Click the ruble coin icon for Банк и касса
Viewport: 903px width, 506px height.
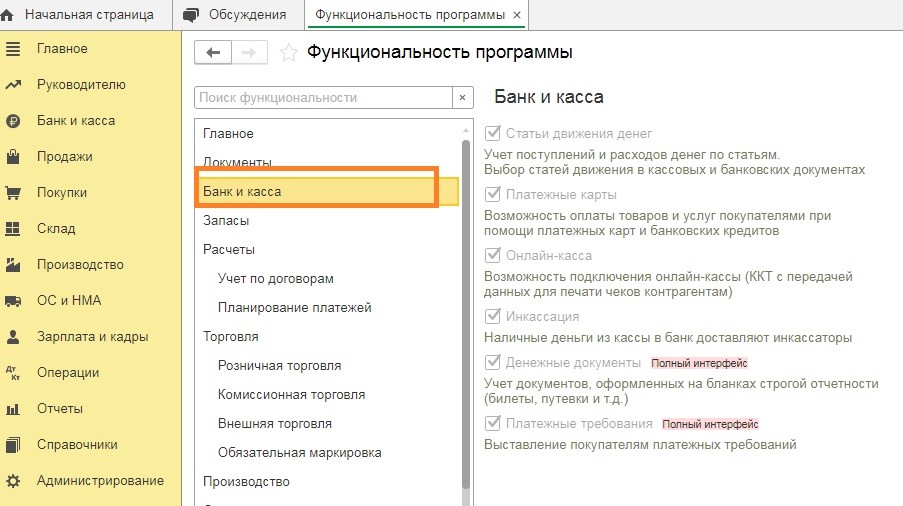pyautogui.click(x=13, y=121)
